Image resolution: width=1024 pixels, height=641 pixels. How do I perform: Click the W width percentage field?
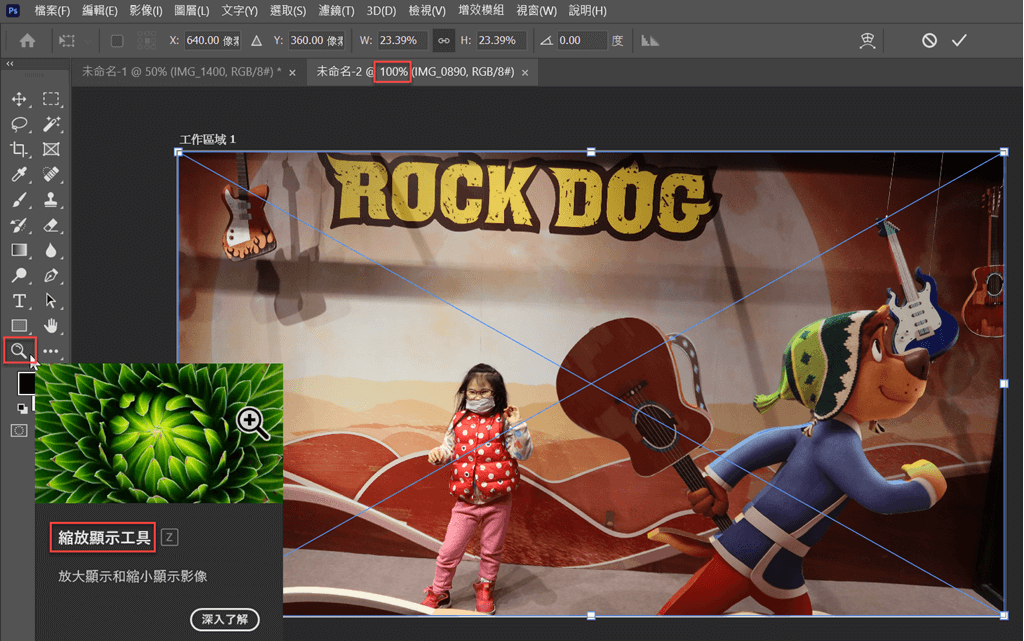click(x=402, y=40)
